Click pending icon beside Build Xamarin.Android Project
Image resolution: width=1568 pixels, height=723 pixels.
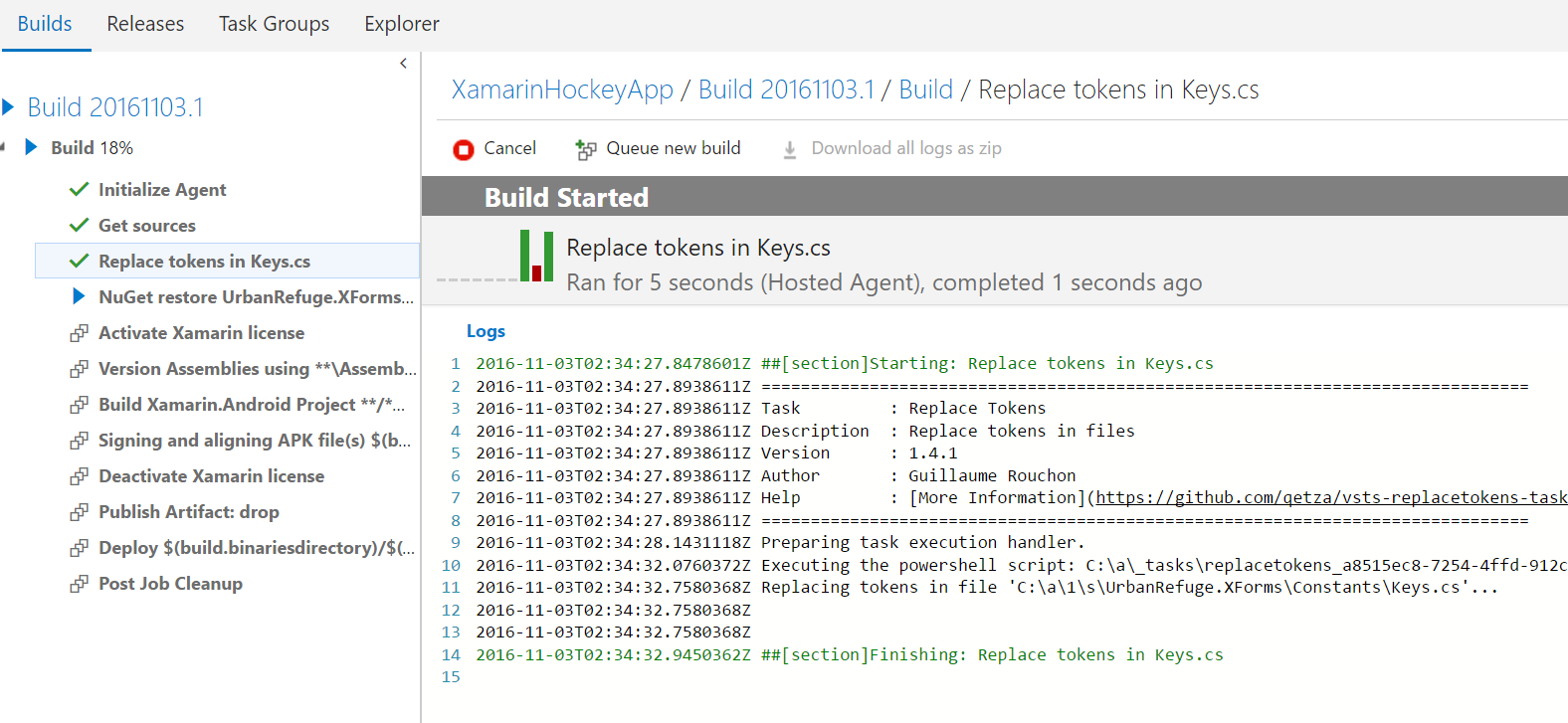pos(79,405)
